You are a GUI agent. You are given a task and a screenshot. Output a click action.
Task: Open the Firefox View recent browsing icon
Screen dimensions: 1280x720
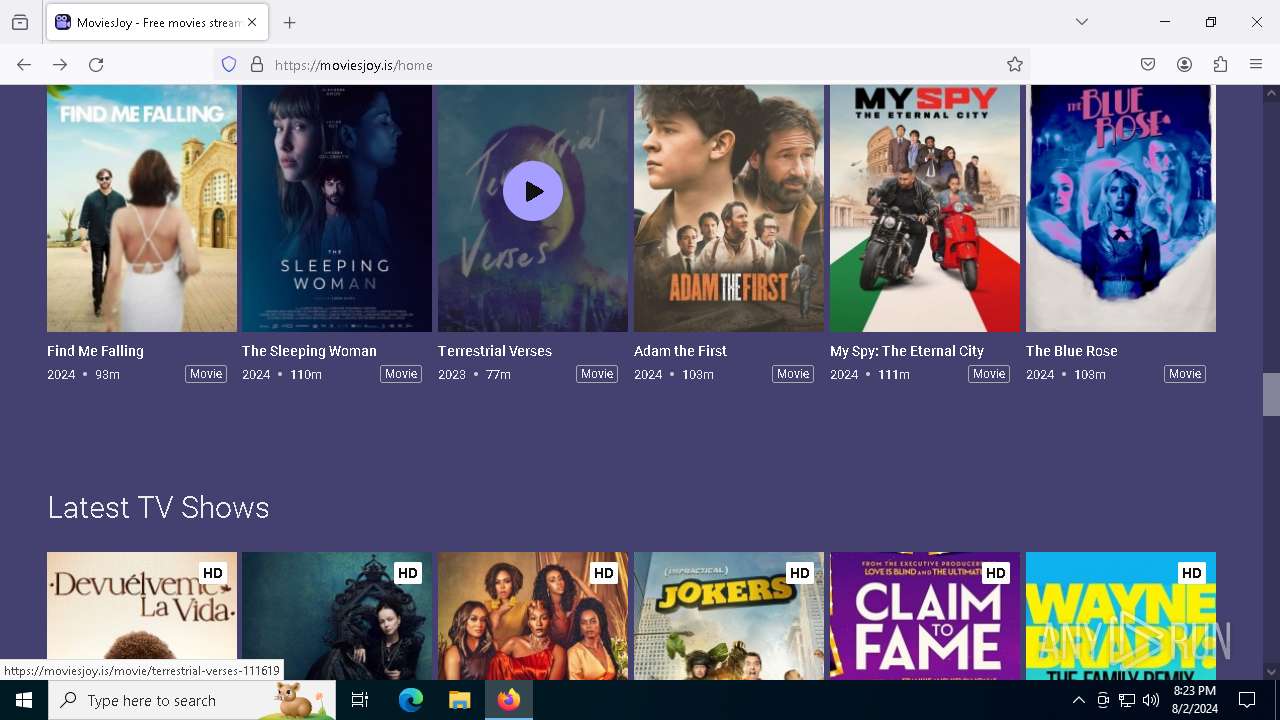tap(20, 22)
